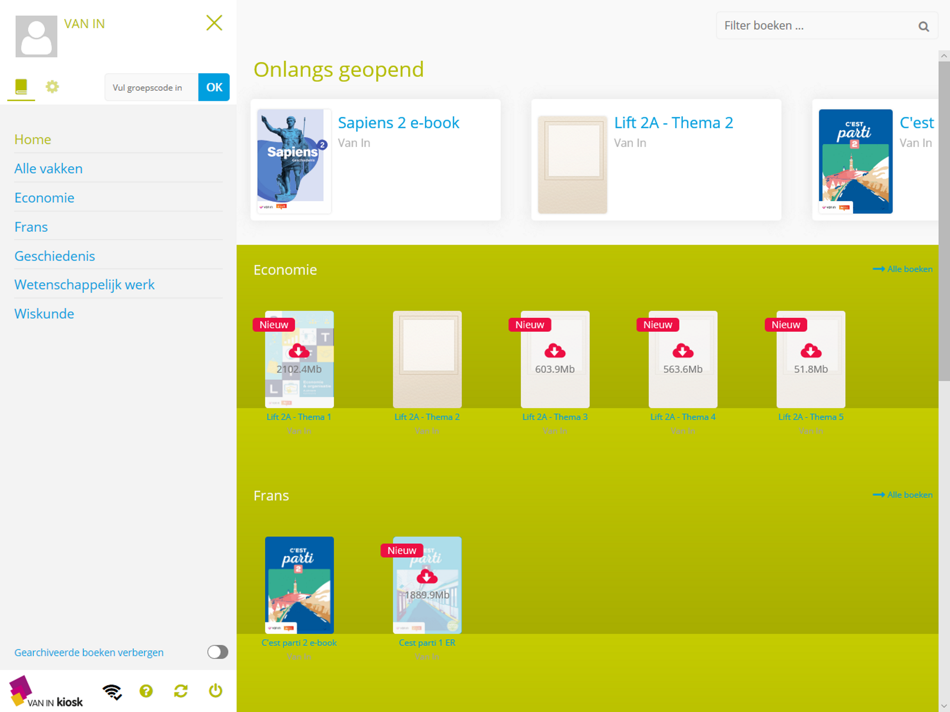Viewport: 950px width, 712px height.
Task: Download Lift 2A - Thema 3 cloud icon
Action: [555, 351]
